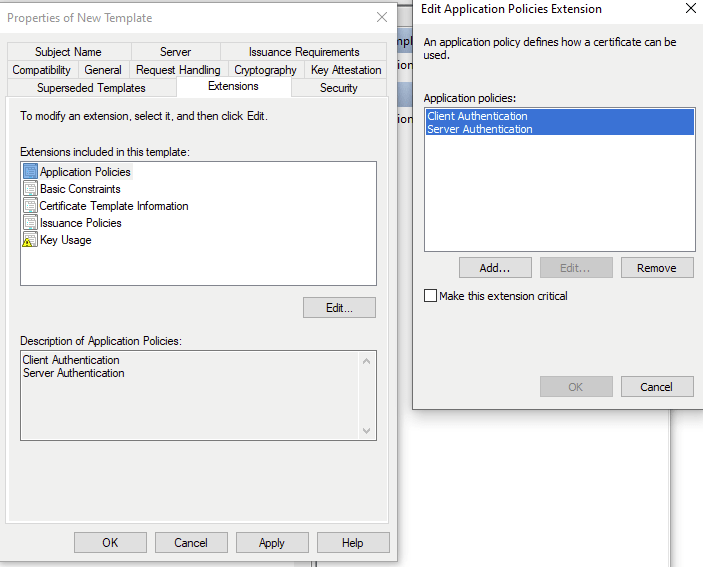Click the Issuance Policies extension icon
The height and width of the screenshot is (567, 703).
(x=30, y=223)
